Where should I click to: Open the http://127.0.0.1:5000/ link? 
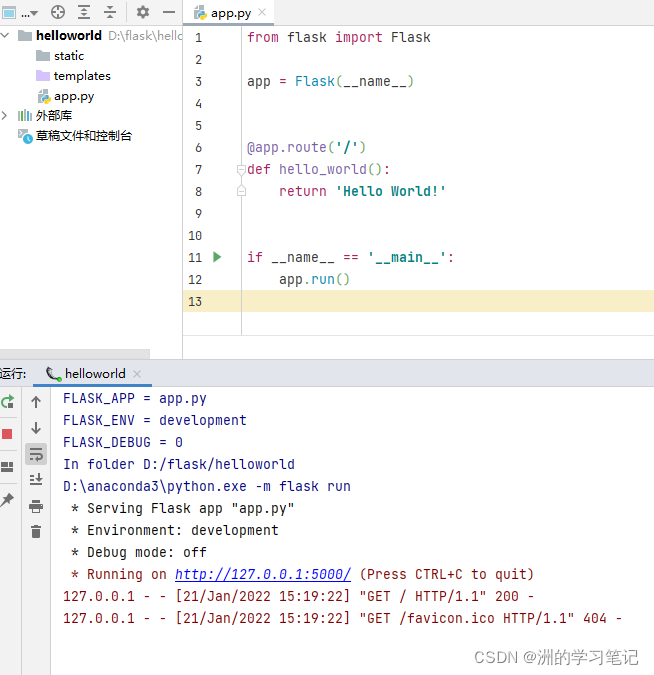coord(262,575)
